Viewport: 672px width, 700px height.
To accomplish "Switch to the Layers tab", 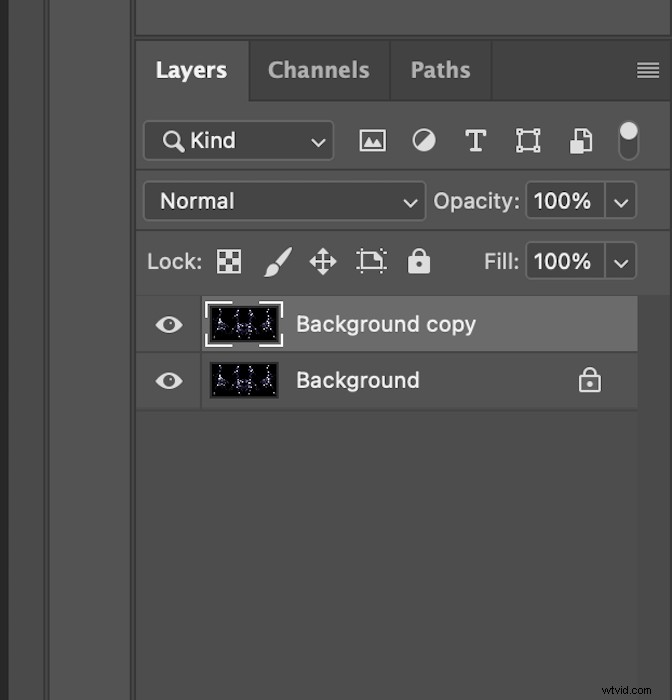I will click(x=192, y=71).
